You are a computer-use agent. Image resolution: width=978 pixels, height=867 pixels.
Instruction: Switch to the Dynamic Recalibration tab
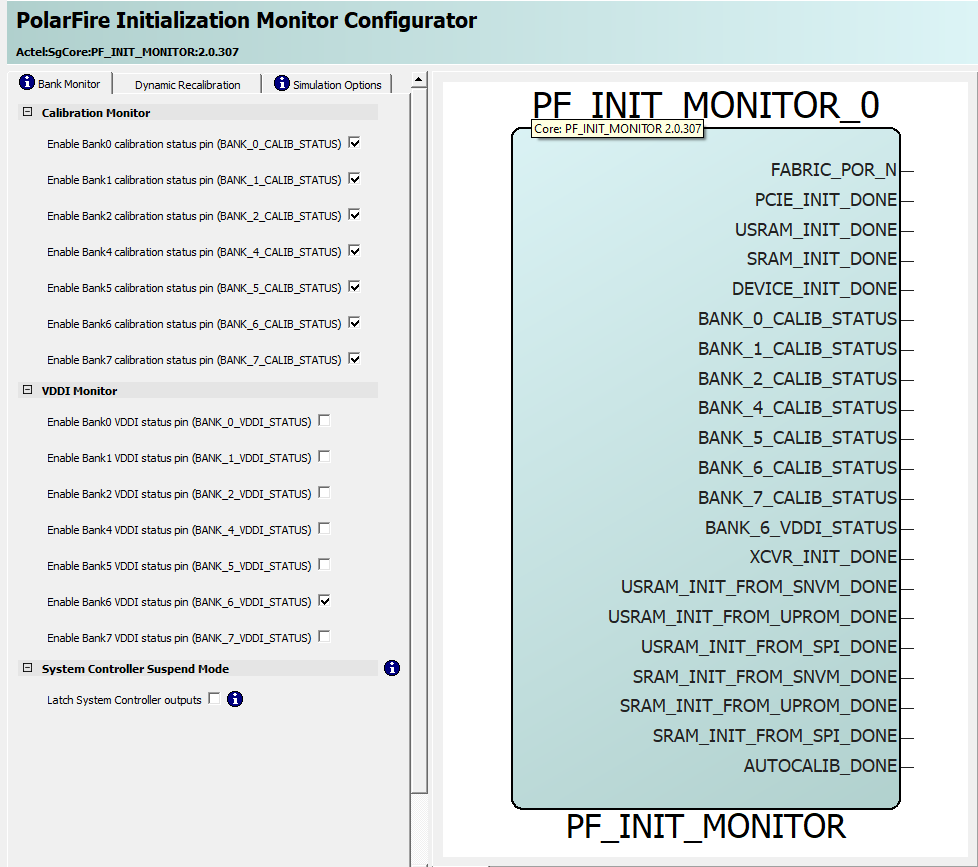coord(187,85)
